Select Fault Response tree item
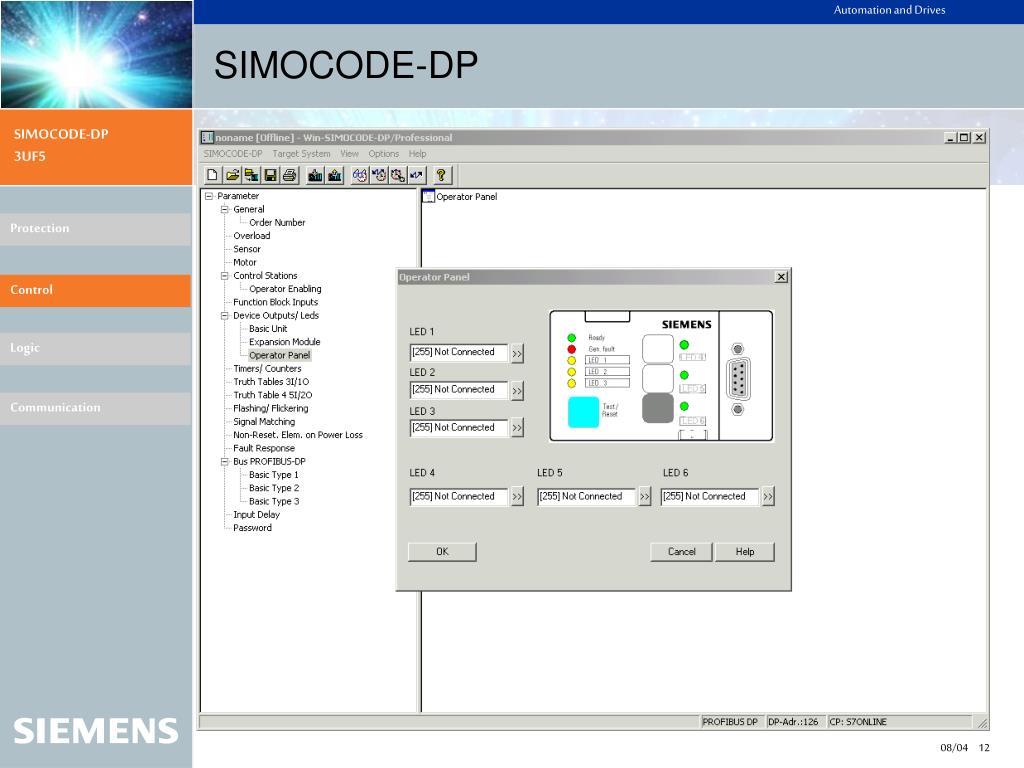1024x768 pixels. pos(264,448)
